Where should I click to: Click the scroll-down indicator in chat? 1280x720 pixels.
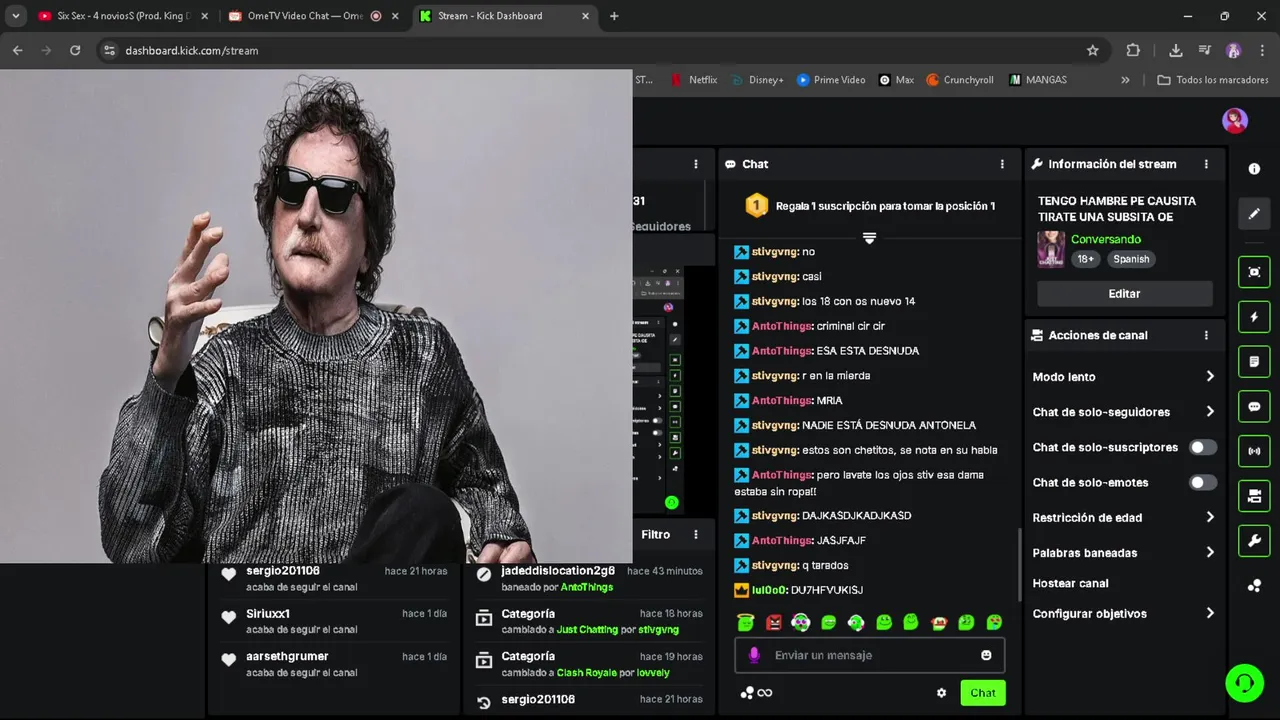pyautogui.click(x=869, y=238)
